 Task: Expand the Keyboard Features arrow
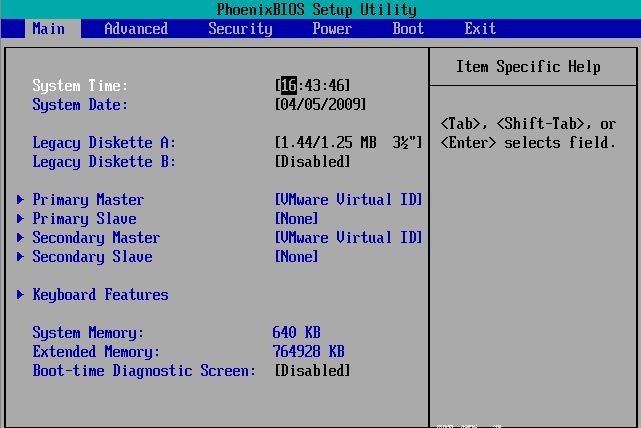coord(21,295)
